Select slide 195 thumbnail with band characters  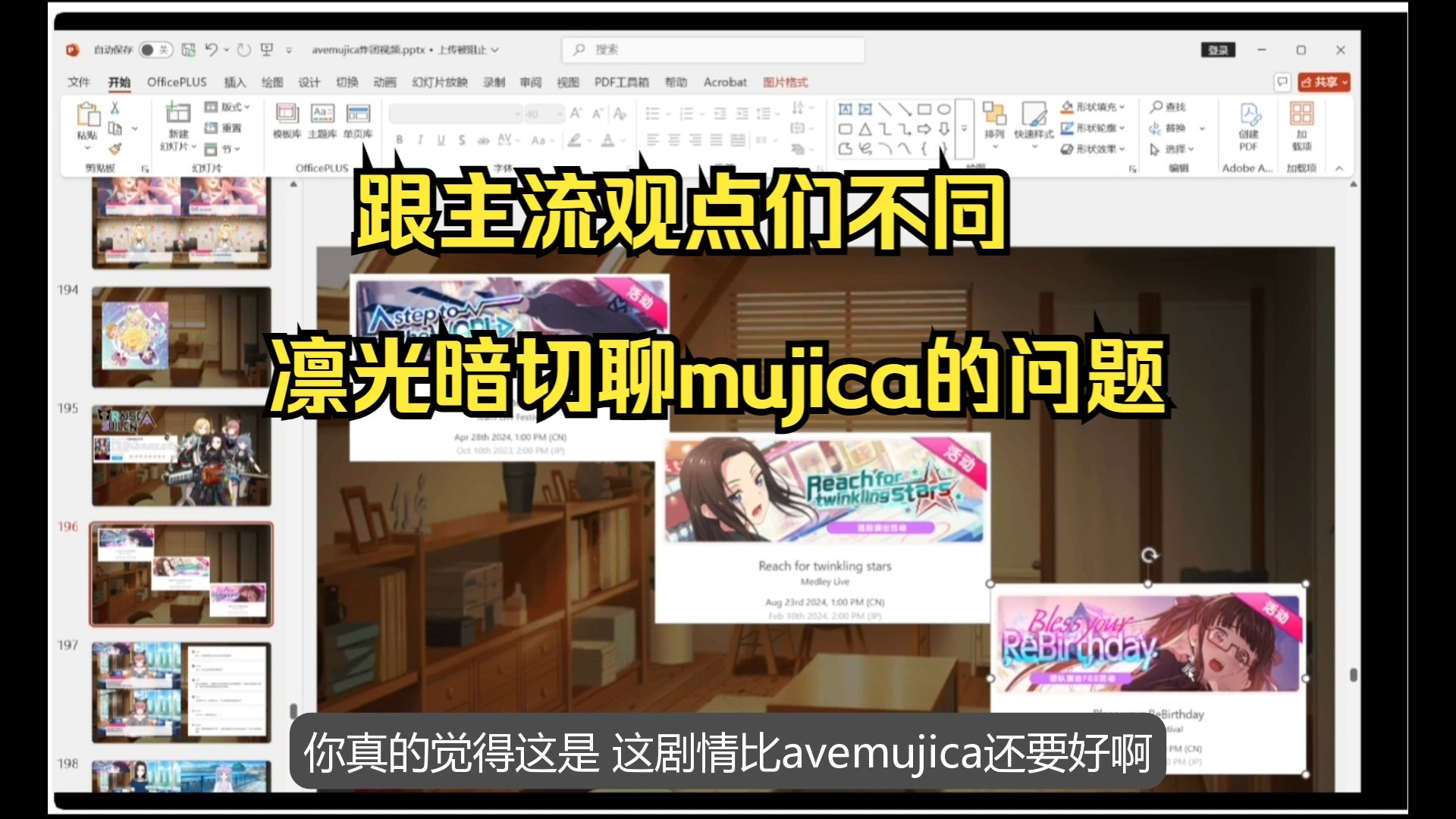coord(181,456)
